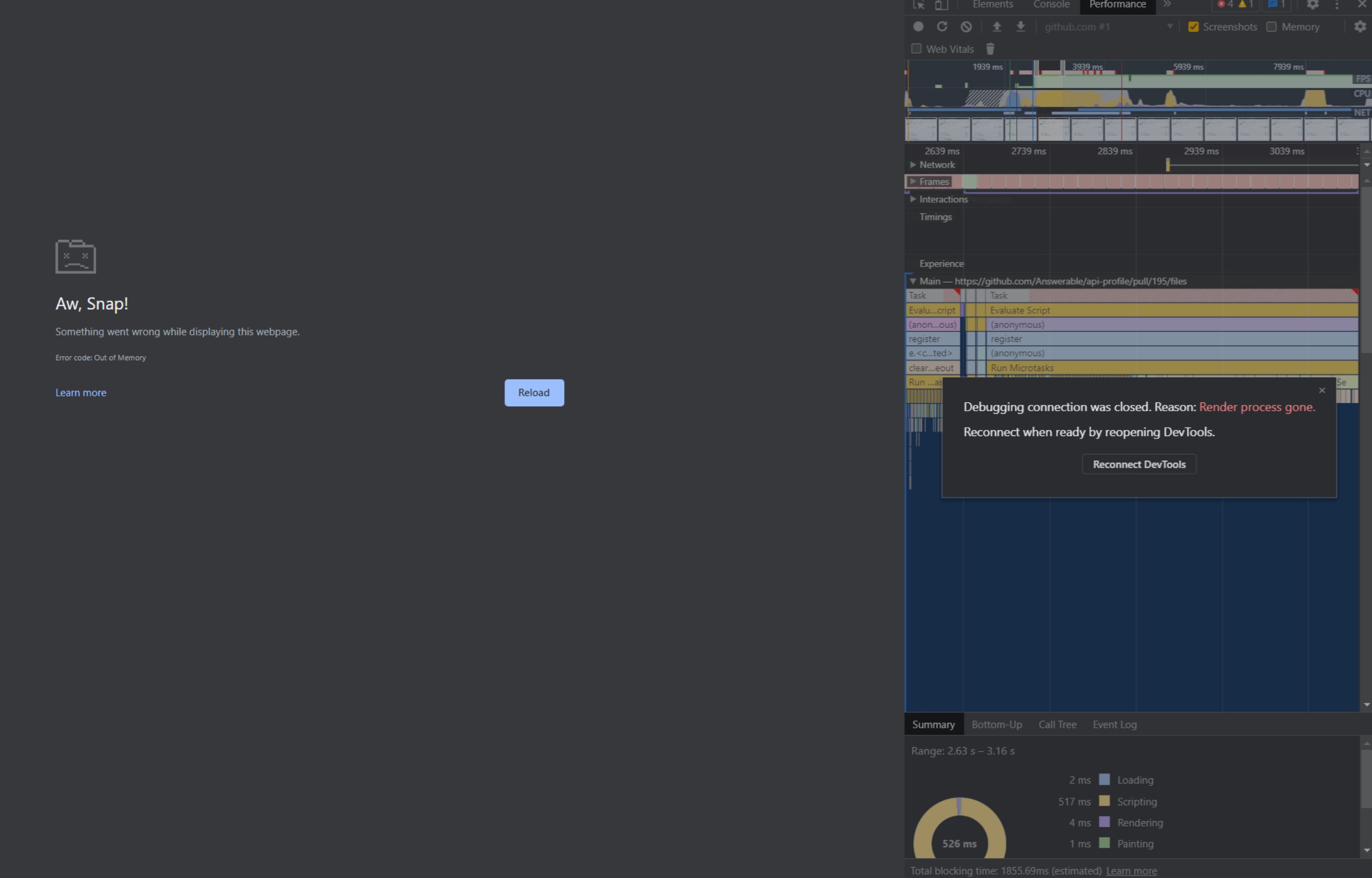Switch to the Console tab
This screenshot has width=1372, height=878.
pyautogui.click(x=1051, y=4)
